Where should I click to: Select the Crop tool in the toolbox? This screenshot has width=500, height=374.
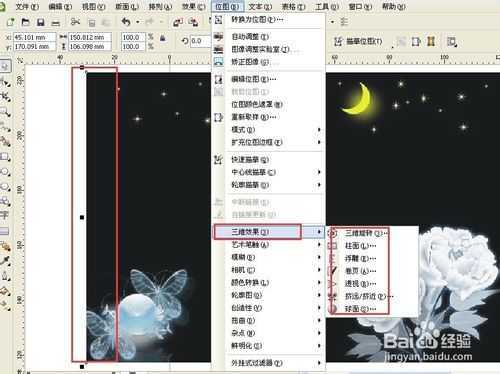pyautogui.click(x=5, y=97)
